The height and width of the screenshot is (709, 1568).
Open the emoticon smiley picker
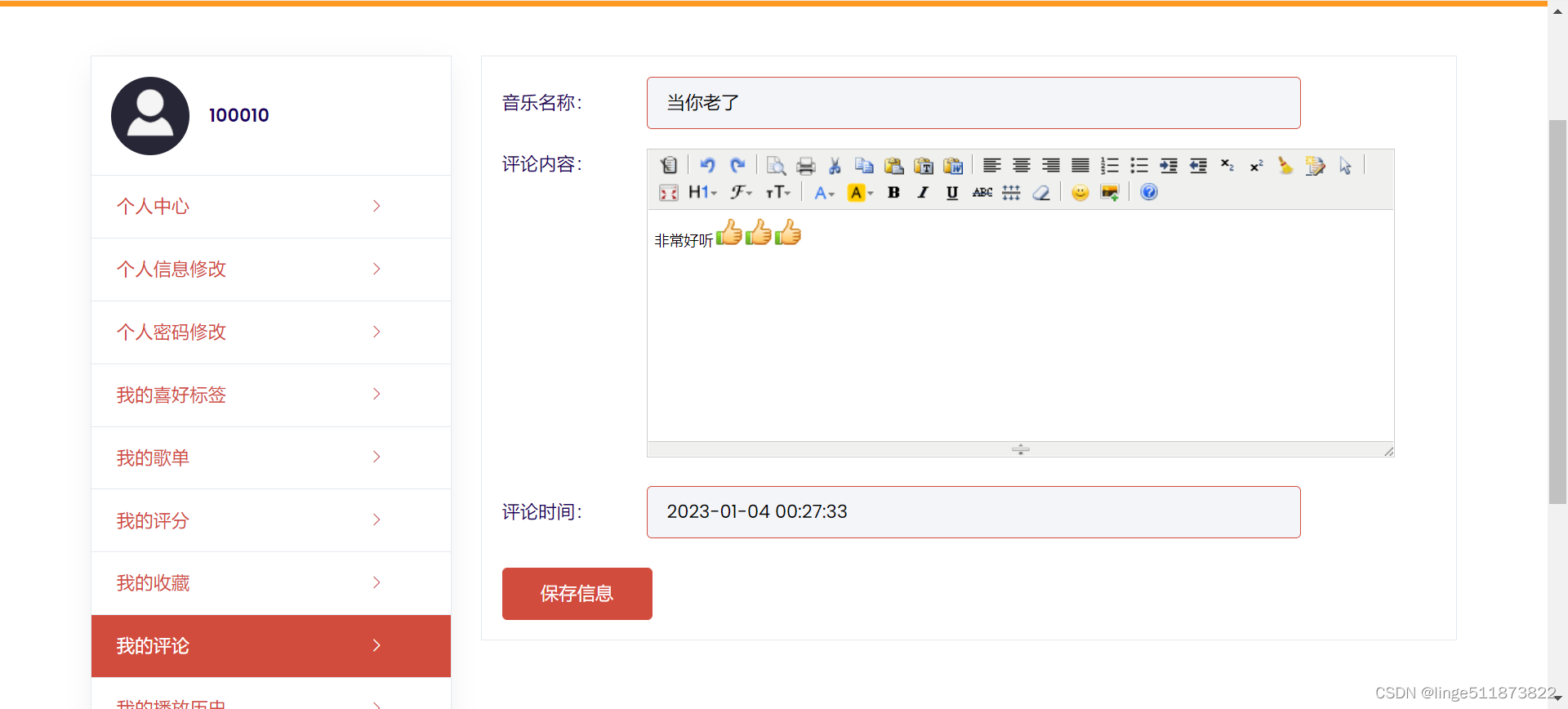coord(1080,193)
